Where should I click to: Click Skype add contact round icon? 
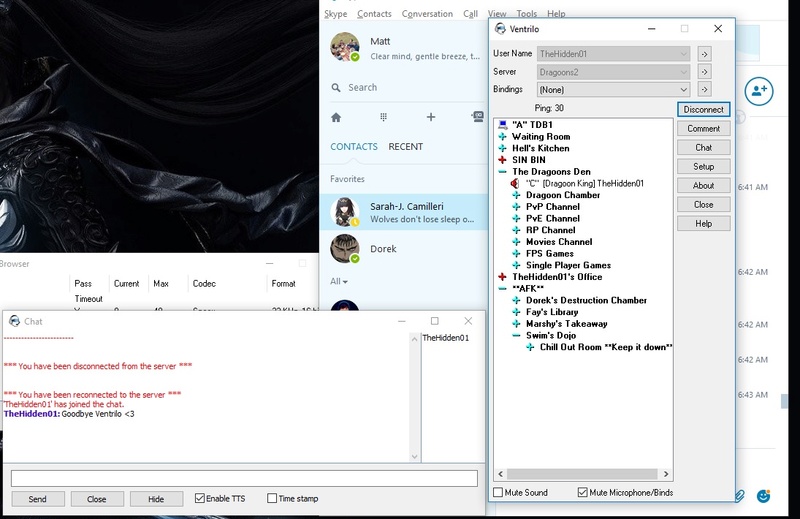[759, 91]
